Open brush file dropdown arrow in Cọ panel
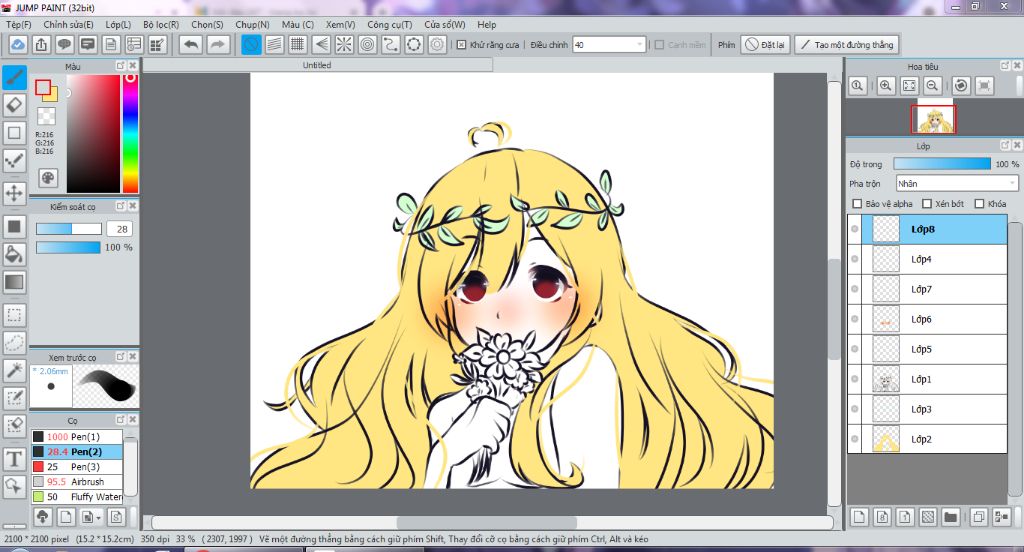The height and width of the screenshot is (552, 1024). point(98,517)
